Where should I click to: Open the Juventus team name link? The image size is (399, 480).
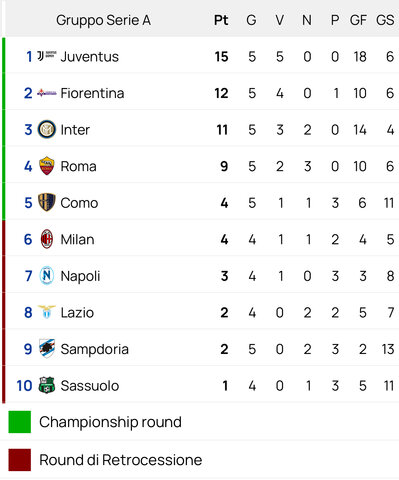90,57
